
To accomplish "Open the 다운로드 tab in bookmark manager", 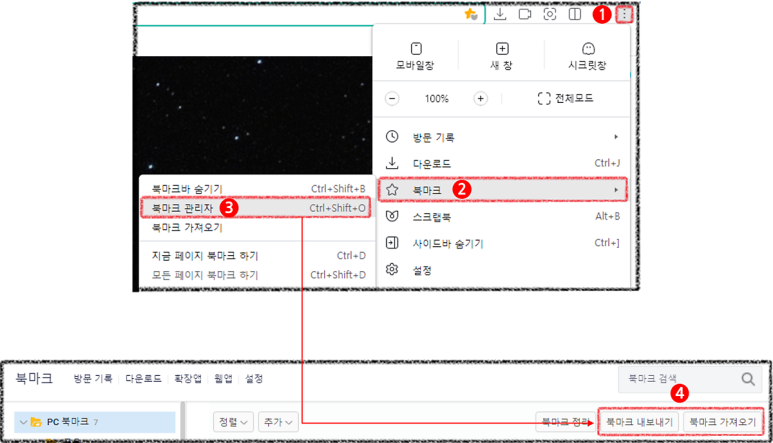I will (x=143, y=378).
